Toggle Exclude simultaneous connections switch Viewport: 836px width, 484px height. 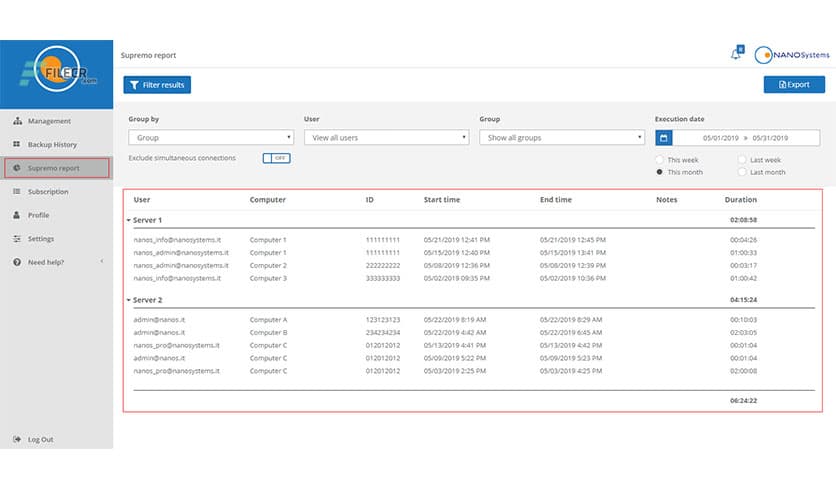(276, 158)
